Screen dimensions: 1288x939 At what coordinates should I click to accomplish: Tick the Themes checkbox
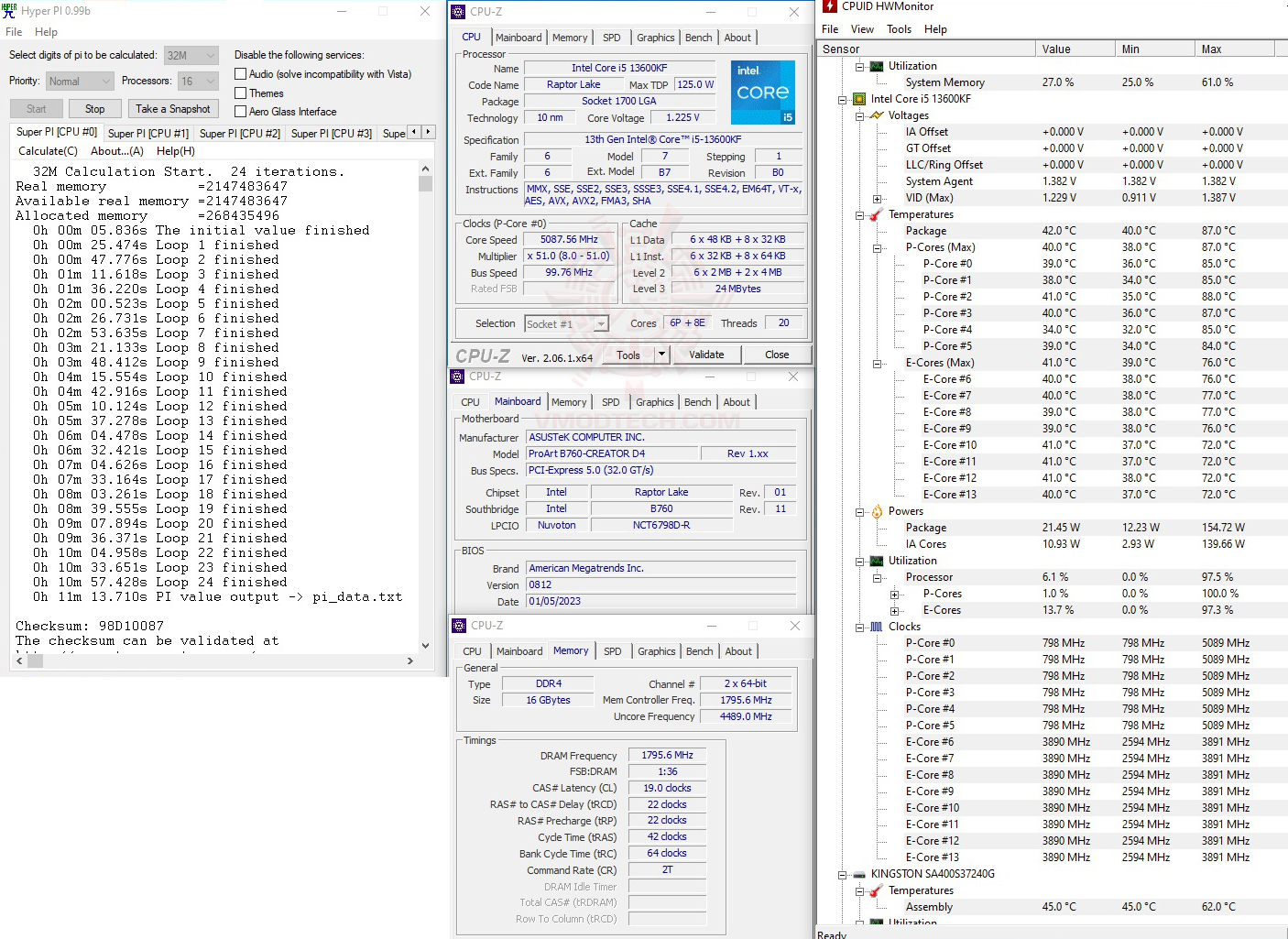click(241, 93)
